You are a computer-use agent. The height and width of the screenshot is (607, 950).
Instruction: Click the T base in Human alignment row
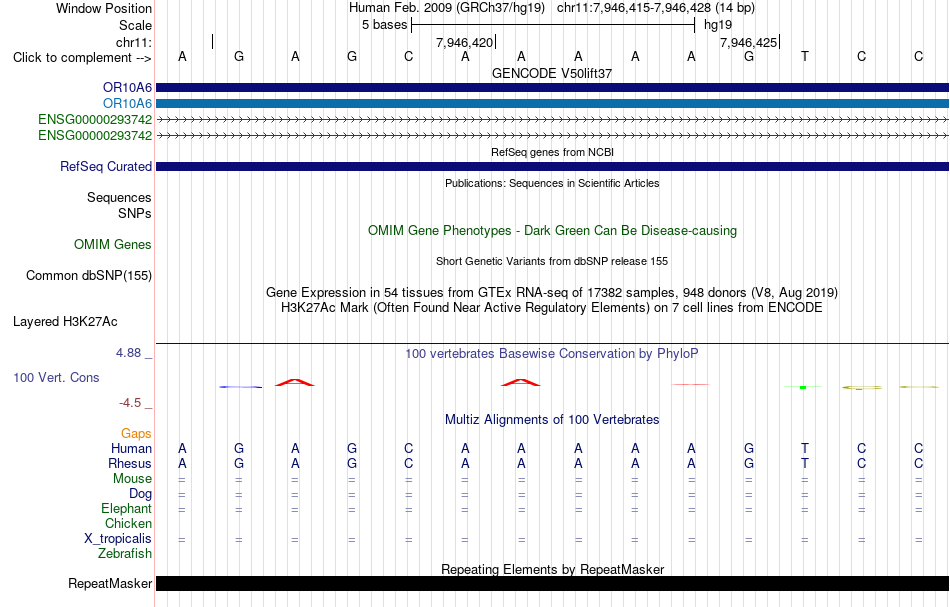[805, 449]
